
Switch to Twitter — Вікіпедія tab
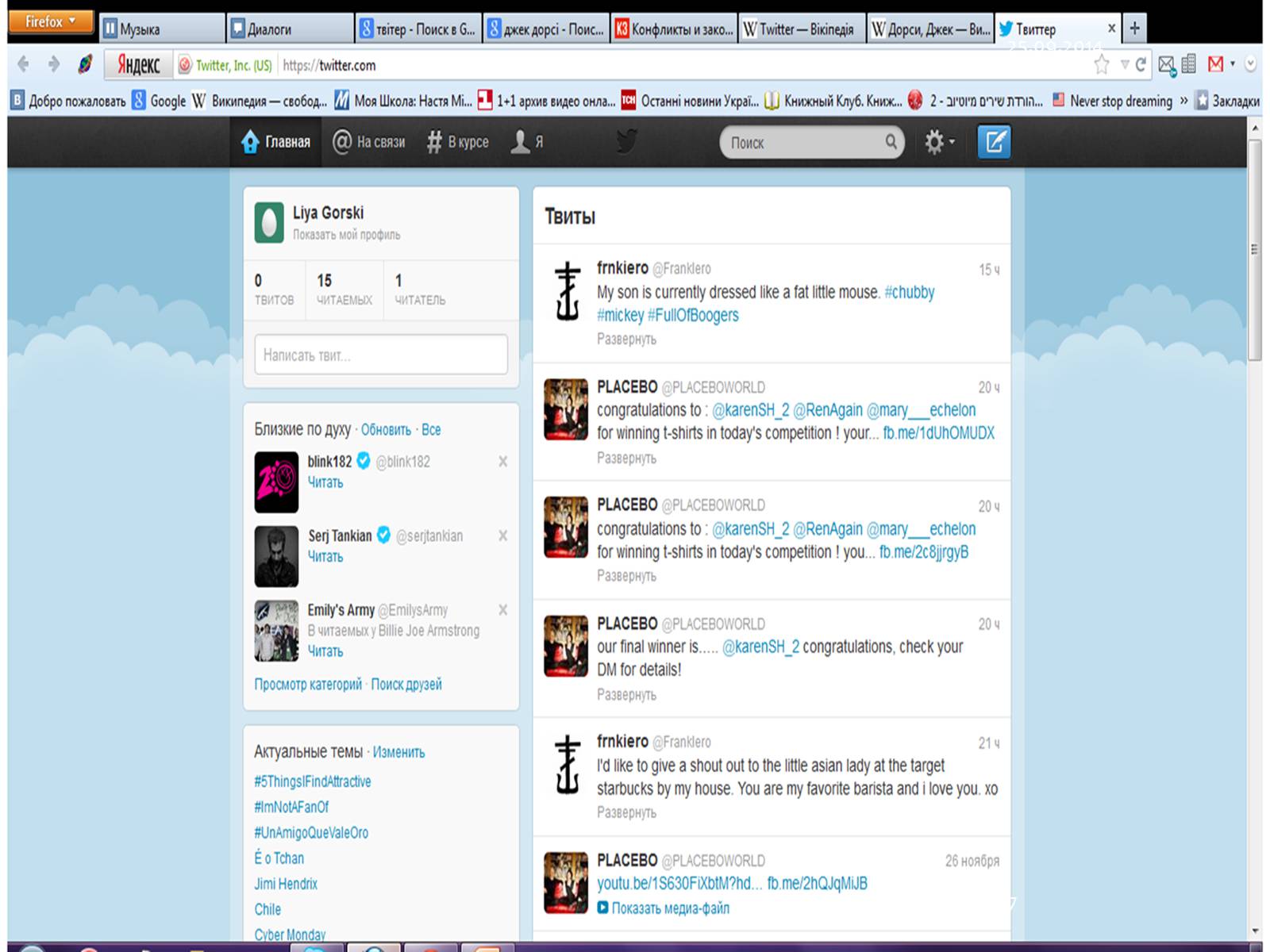801,29
